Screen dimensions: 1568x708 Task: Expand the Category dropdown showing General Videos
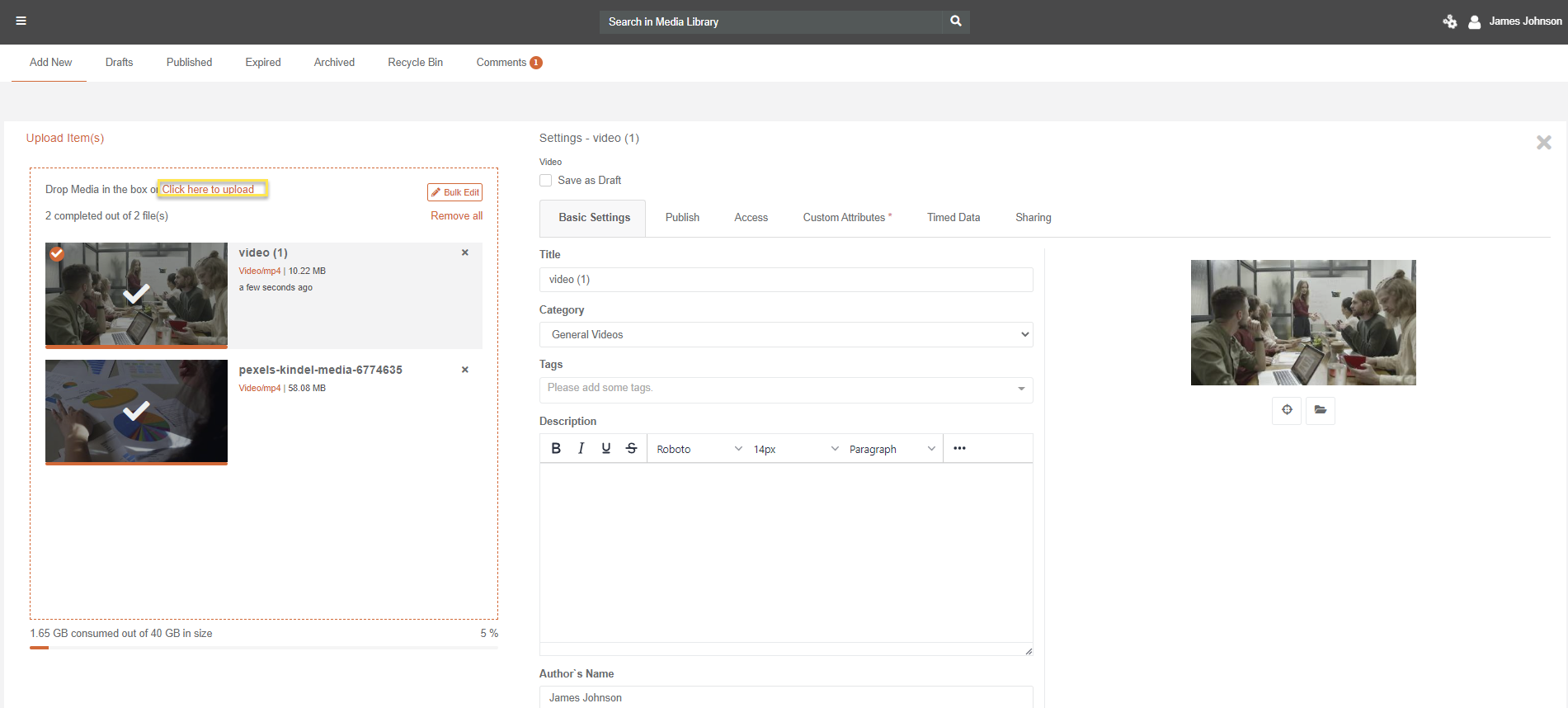click(x=785, y=334)
